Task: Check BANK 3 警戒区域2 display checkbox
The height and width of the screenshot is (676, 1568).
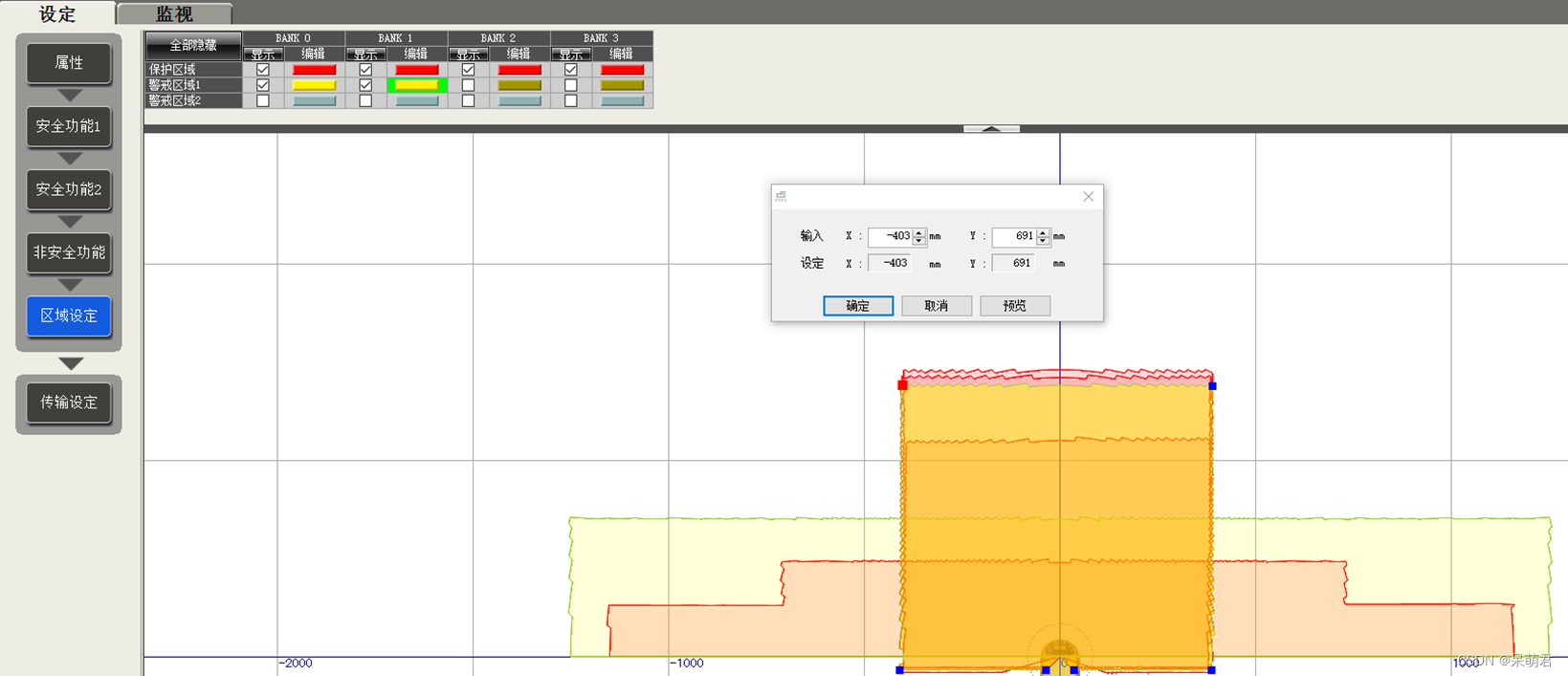Action: point(571,100)
